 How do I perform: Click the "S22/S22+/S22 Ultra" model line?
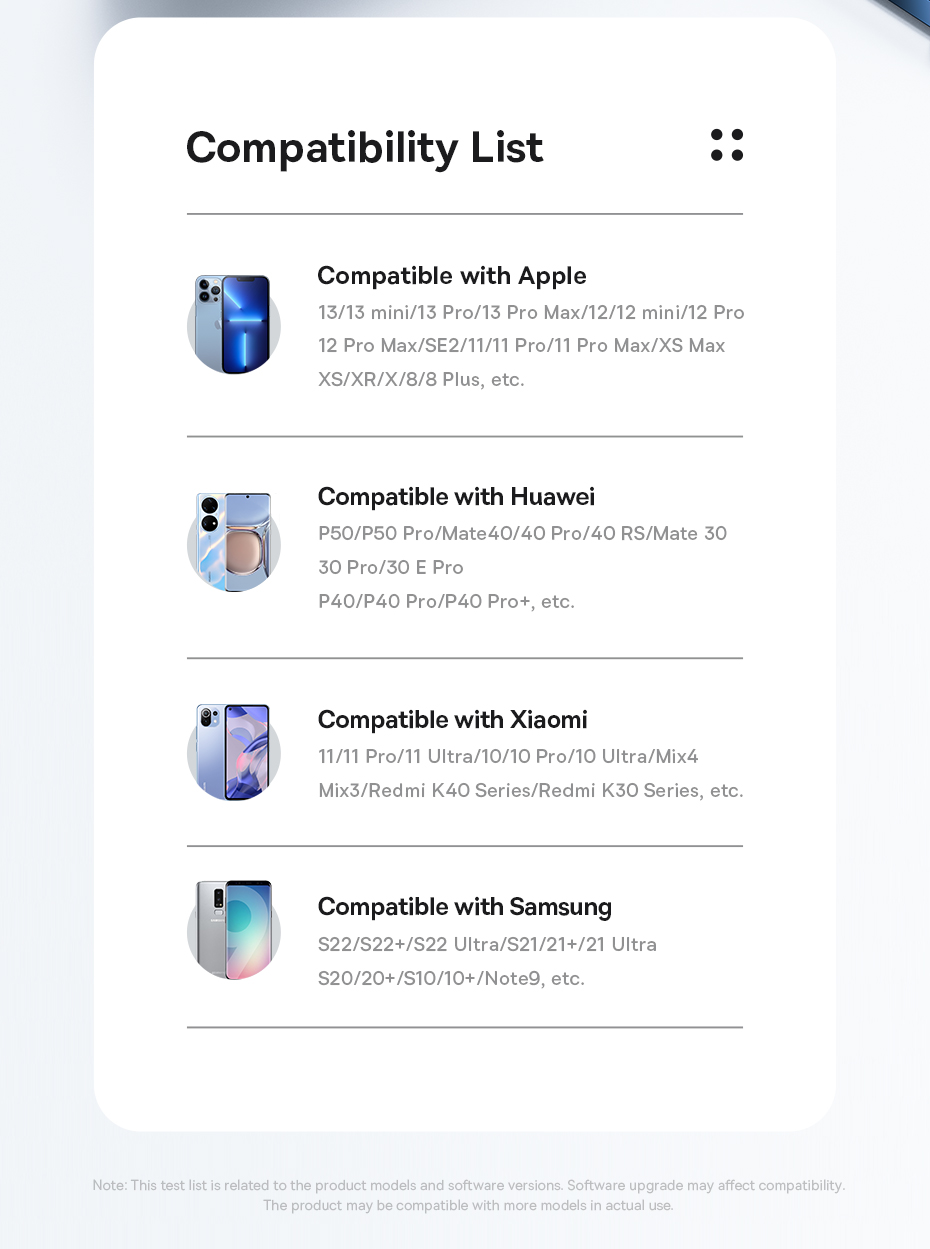pos(487,945)
